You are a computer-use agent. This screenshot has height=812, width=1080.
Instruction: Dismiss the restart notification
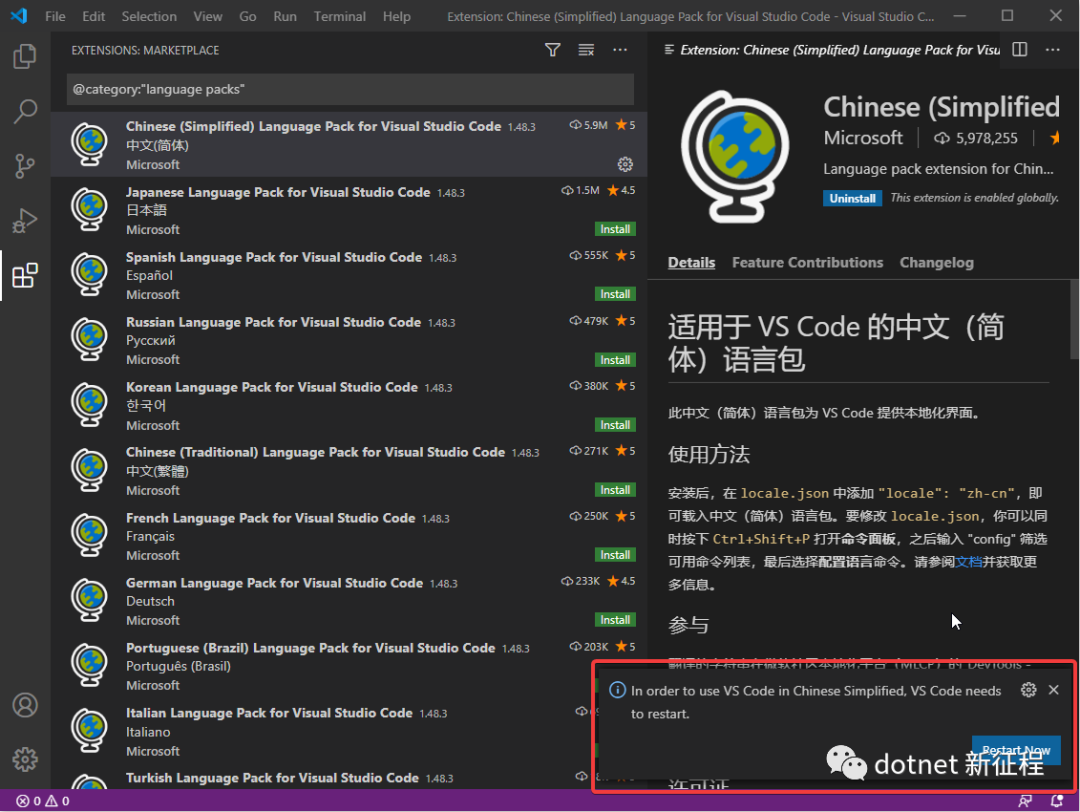(x=1054, y=690)
